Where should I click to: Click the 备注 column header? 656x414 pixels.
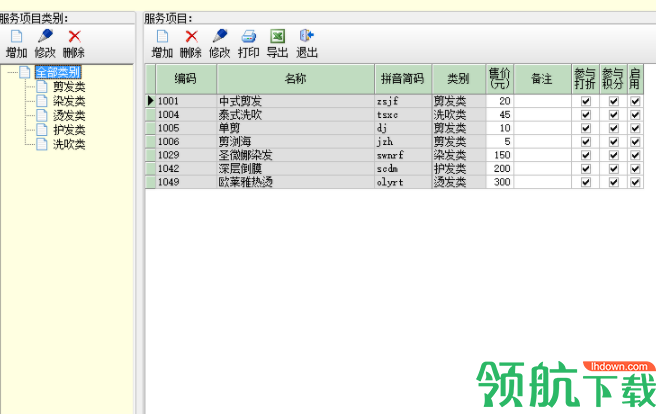pyautogui.click(x=542, y=79)
